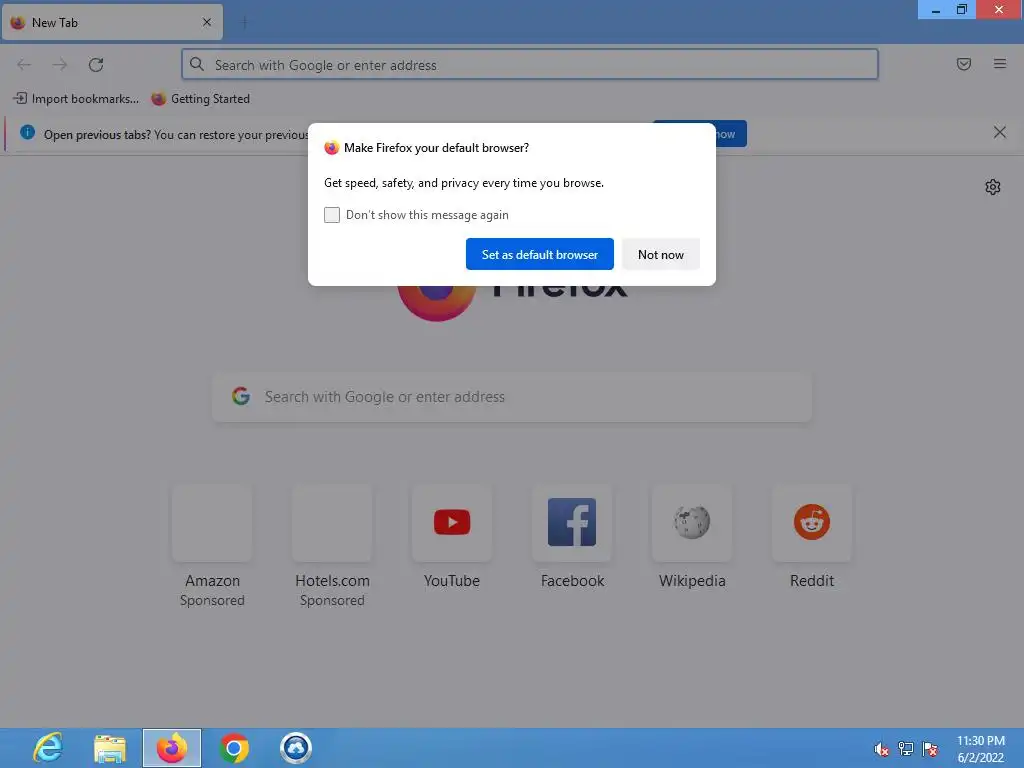1024x768 pixels.
Task: Open the Pocket save icon
Action: coord(963,64)
